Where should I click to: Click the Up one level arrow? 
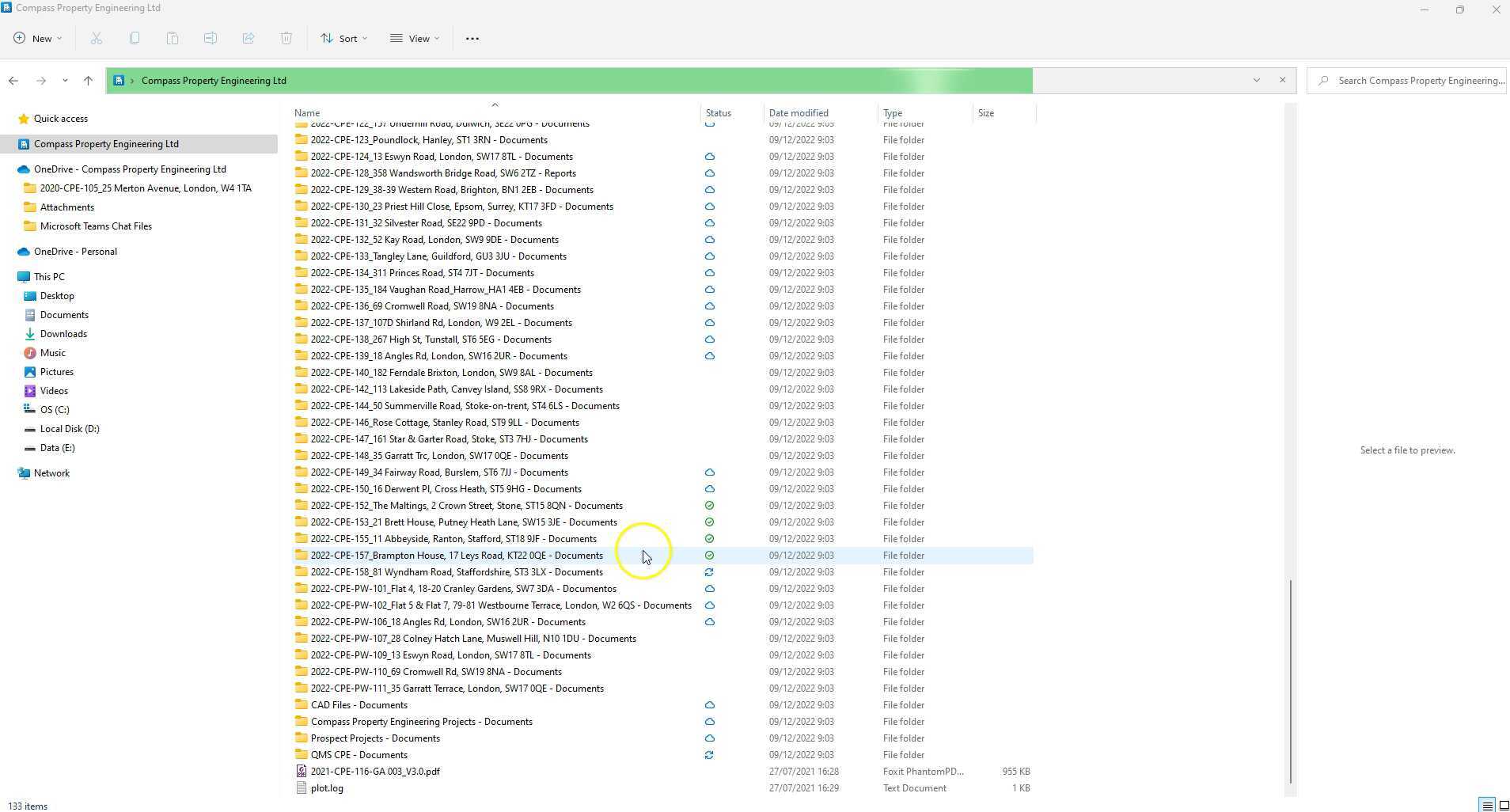(88, 80)
